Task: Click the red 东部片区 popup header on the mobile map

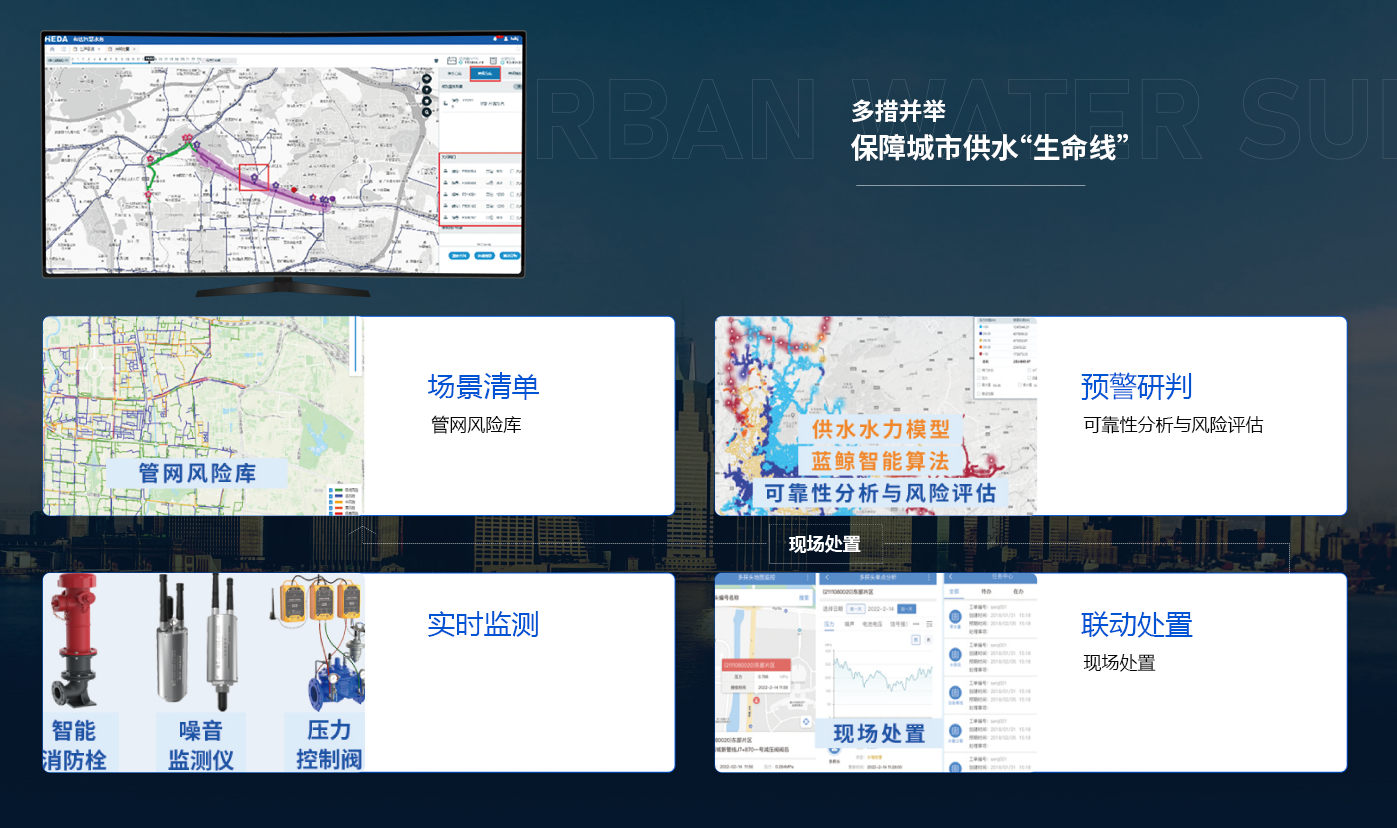Action: [x=757, y=664]
